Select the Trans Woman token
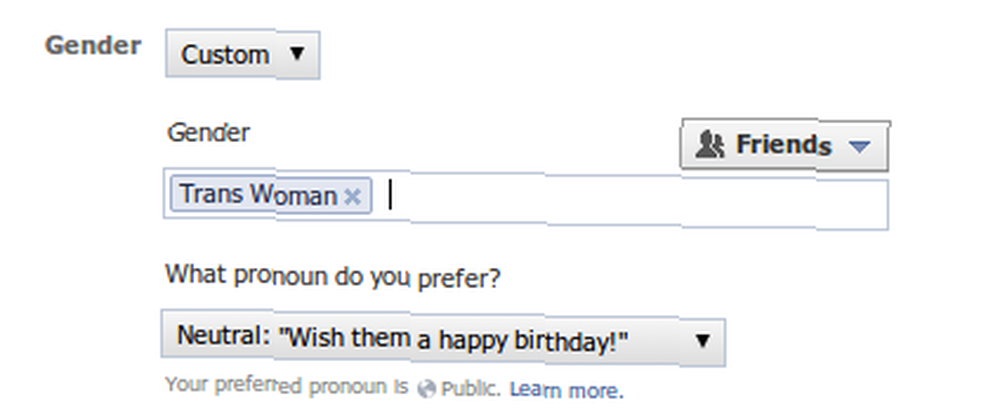Image resolution: width=1000 pixels, height=417 pixels. (x=270, y=195)
